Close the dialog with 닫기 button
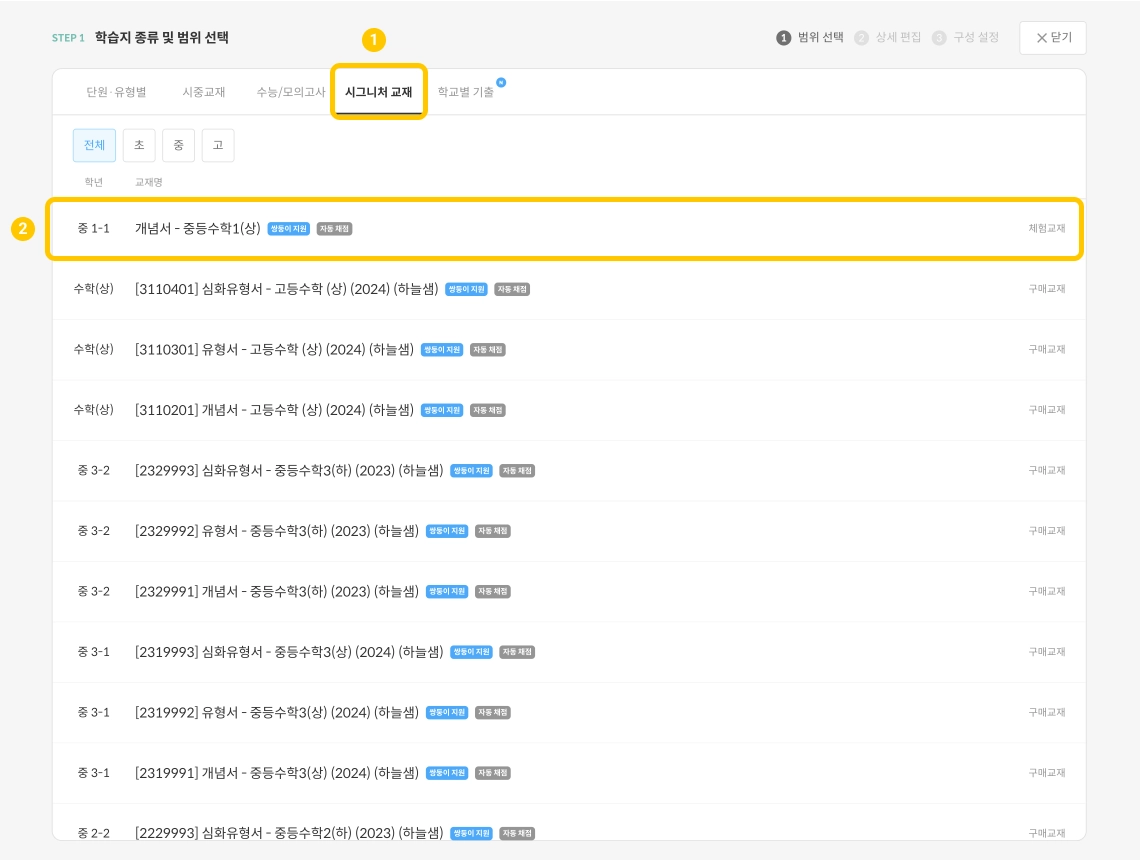The height and width of the screenshot is (860, 1140). (1053, 38)
